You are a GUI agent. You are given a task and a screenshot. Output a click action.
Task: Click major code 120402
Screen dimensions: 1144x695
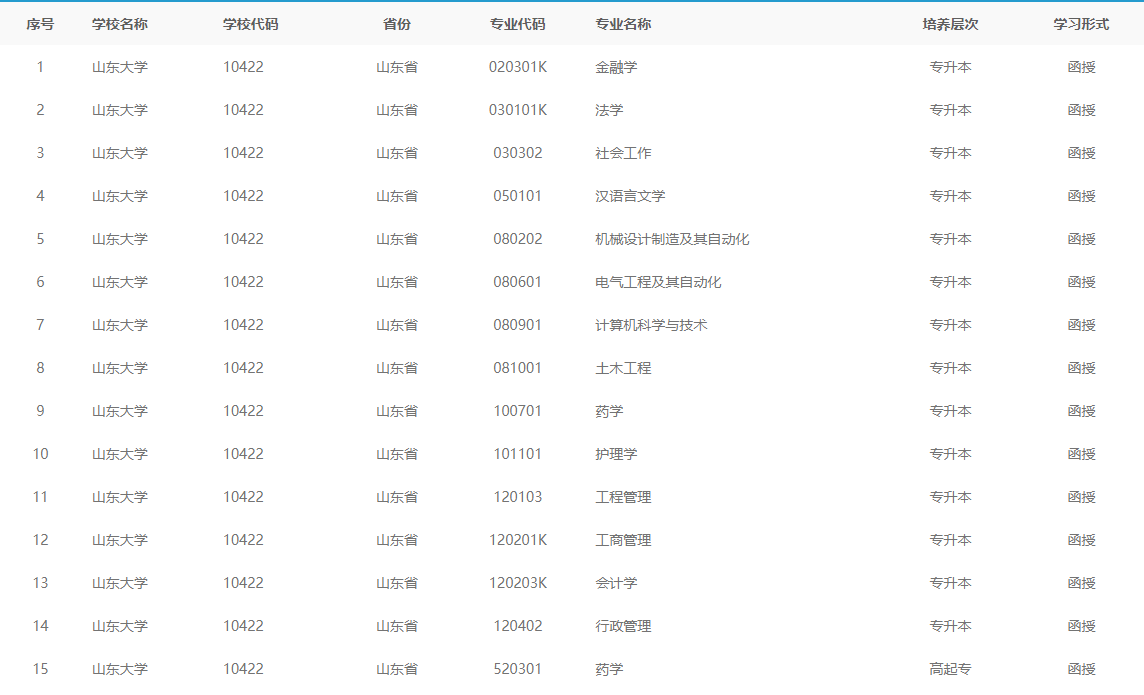(x=517, y=626)
